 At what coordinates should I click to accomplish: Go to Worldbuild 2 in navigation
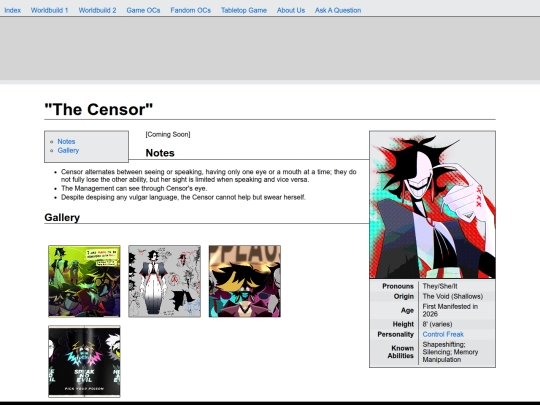97,10
